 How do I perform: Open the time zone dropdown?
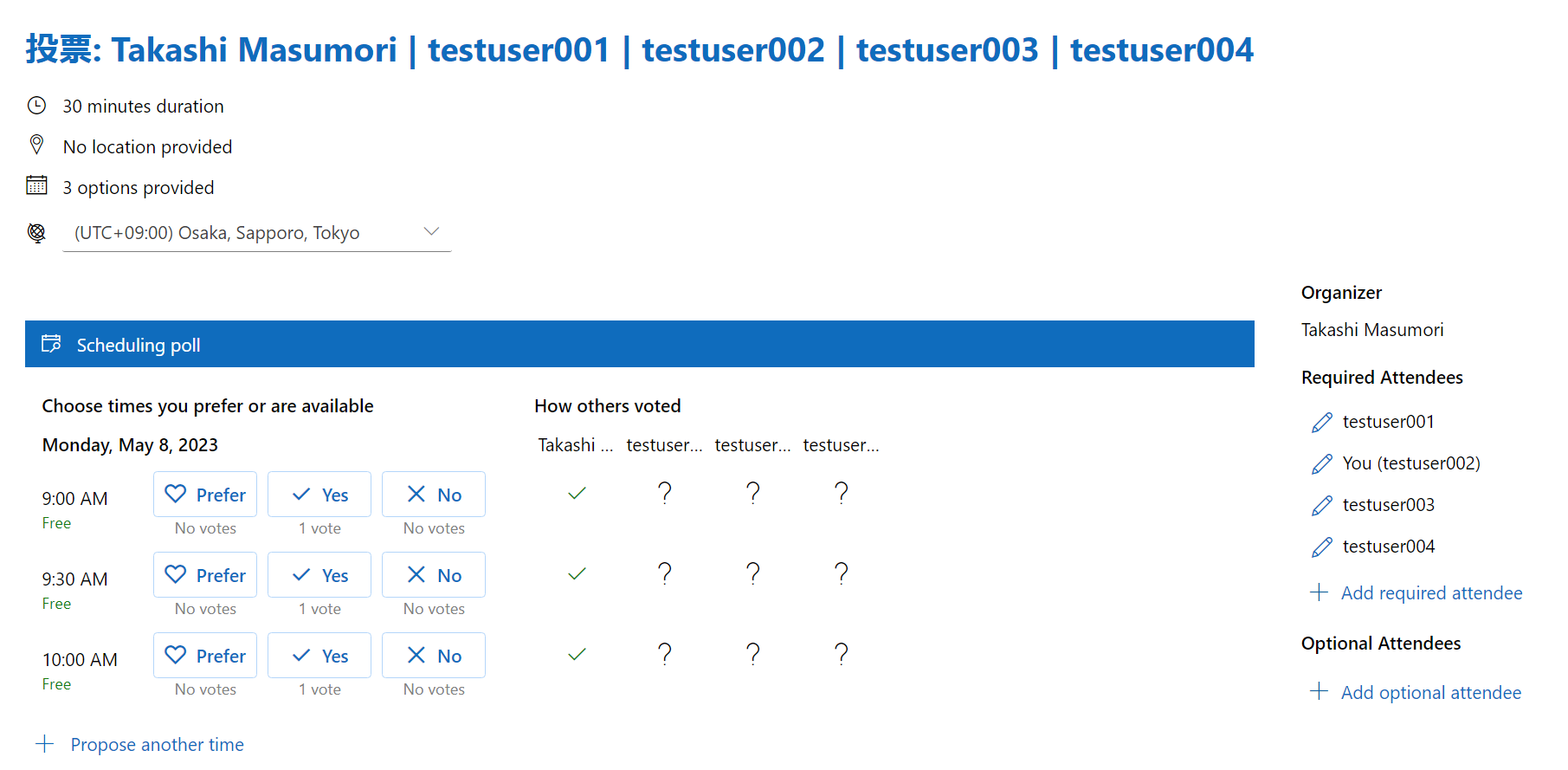(x=256, y=233)
